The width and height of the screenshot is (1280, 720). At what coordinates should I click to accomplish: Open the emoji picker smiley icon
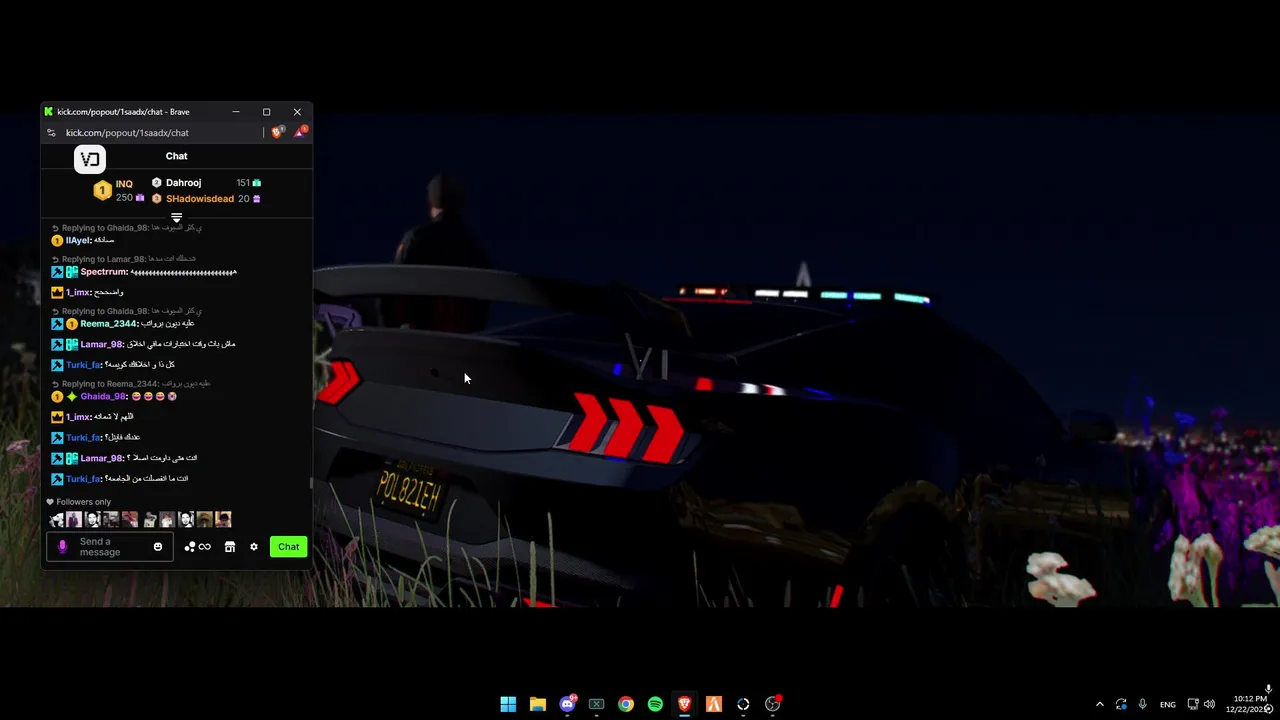coord(157,547)
